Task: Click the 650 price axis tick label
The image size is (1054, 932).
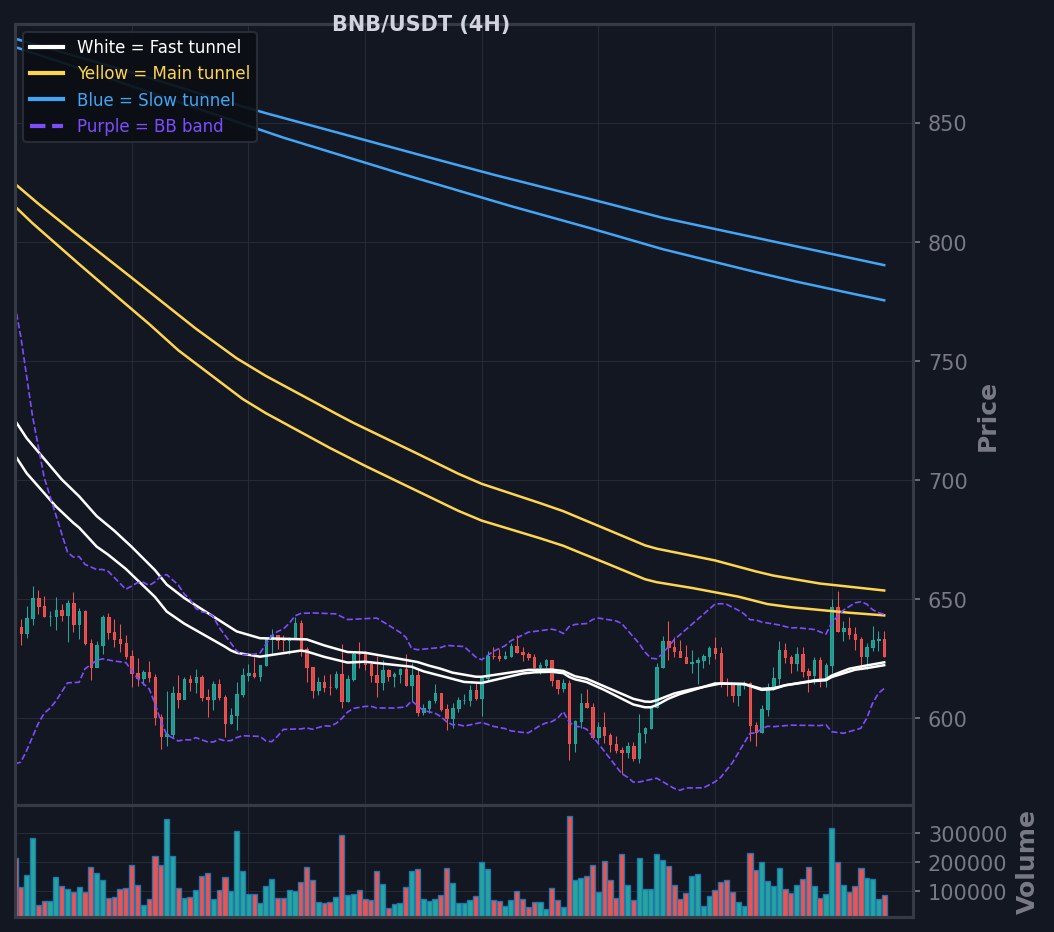Action: 947,600
